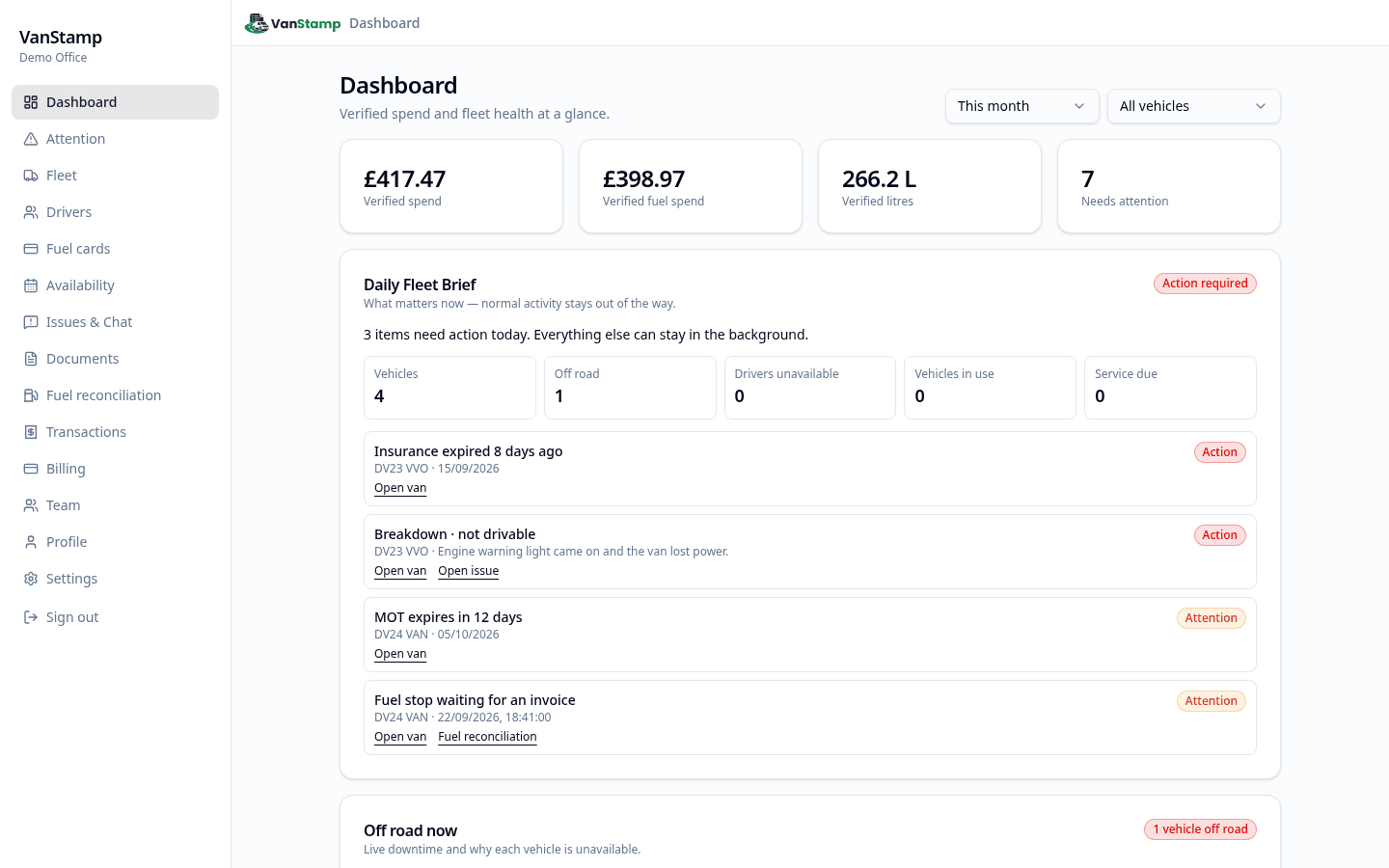The height and width of the screenshot is (868, 1389).
Task: Open Billing section
Action: [116, 469]
